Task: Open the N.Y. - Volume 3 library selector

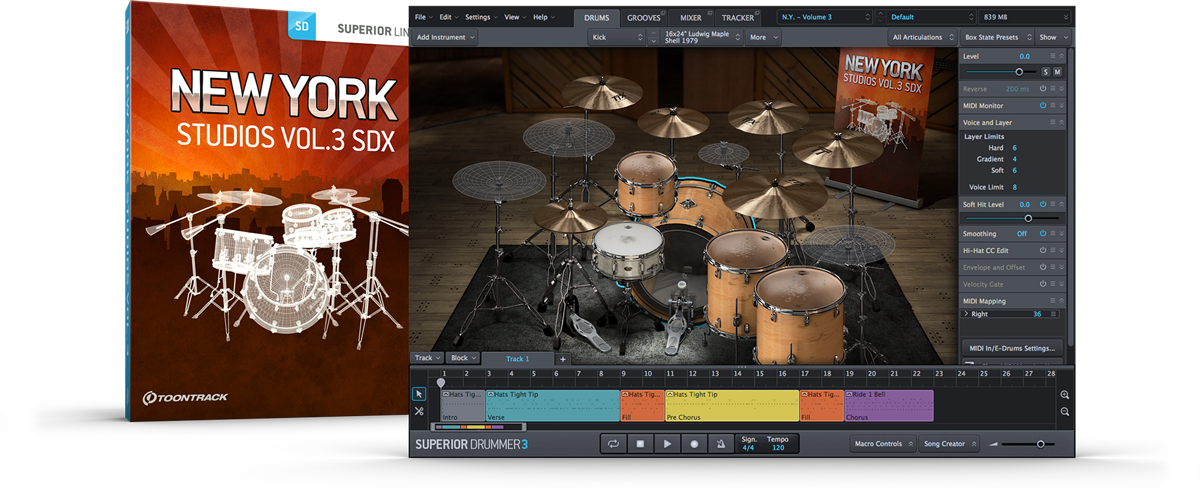Action: tap(823, 17)
